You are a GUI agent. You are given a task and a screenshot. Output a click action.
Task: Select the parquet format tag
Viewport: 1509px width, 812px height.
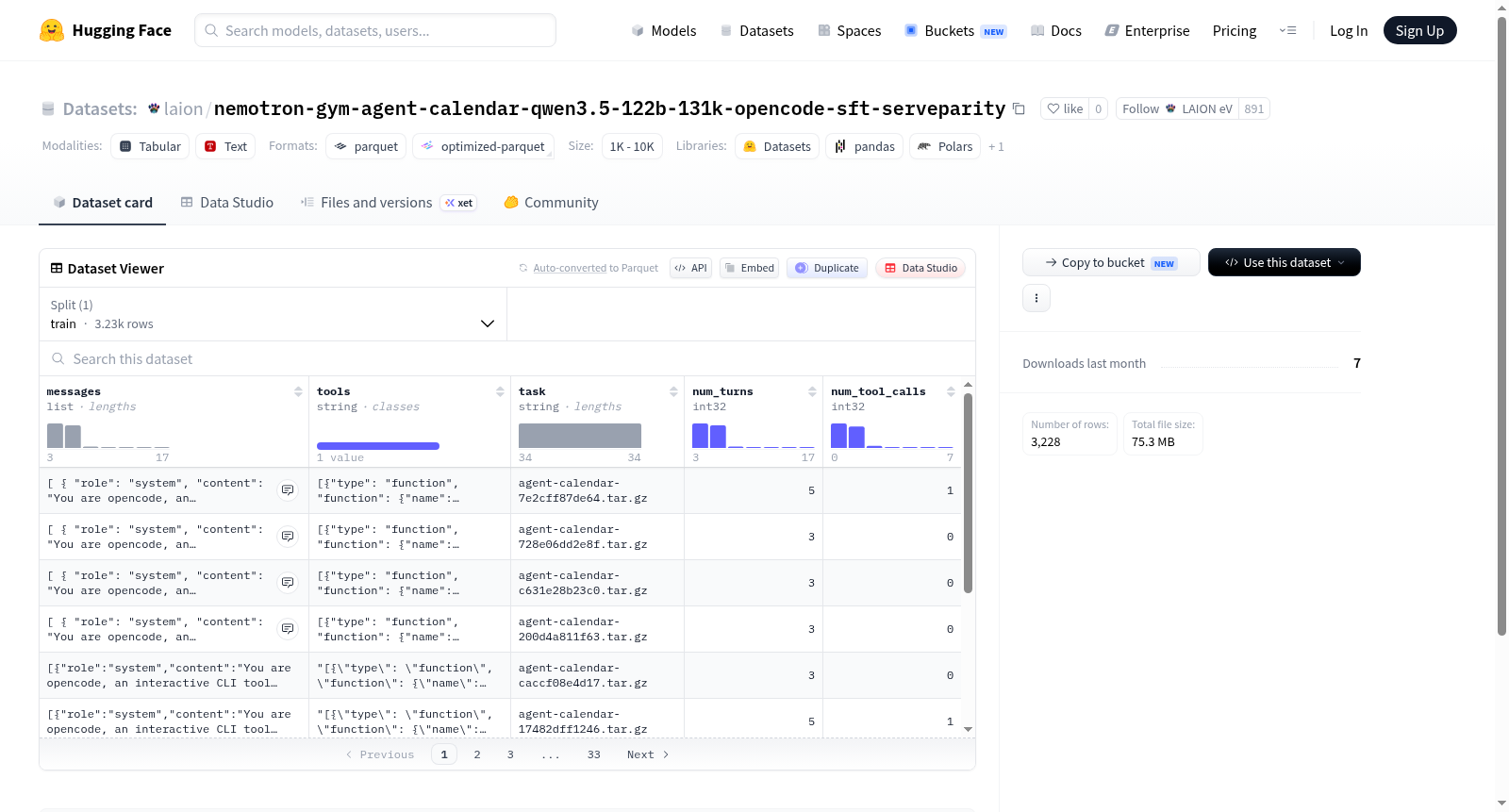click(x=366, y=146)
